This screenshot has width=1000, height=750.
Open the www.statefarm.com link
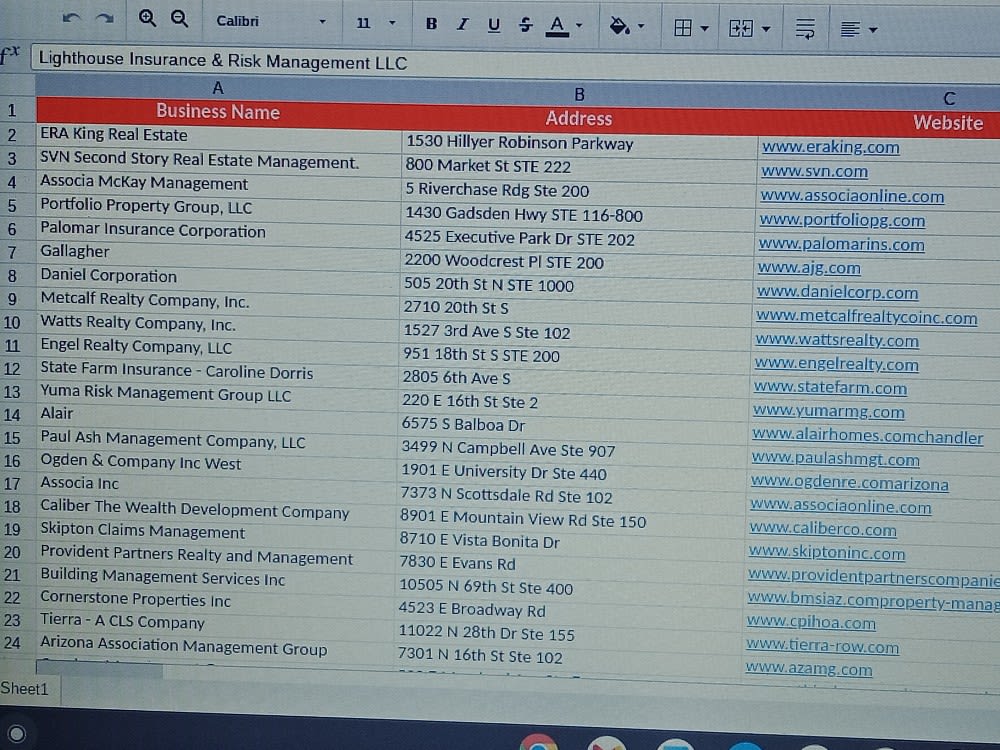[x=830, y=388]
